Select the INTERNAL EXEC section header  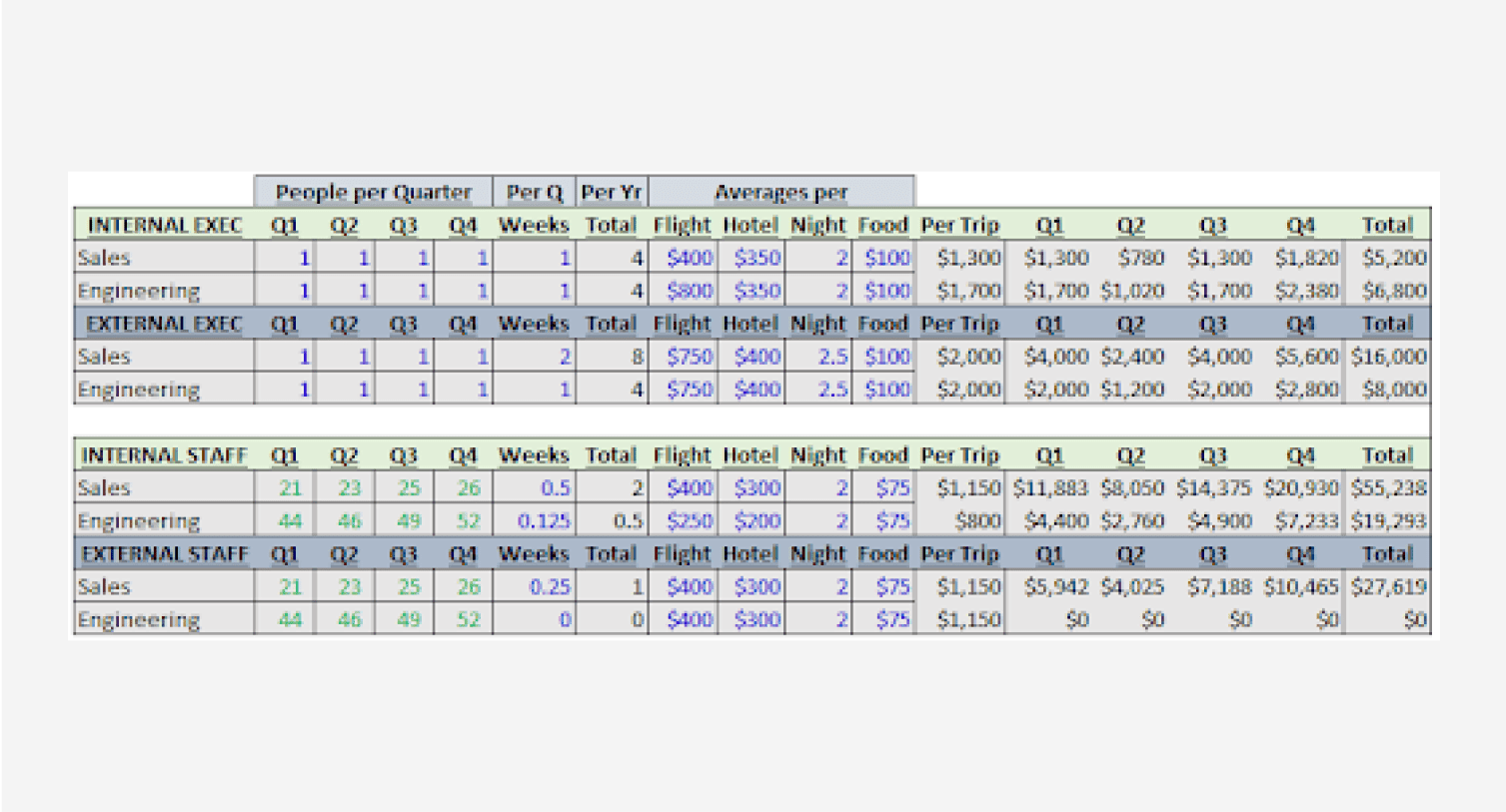(165, 225)
